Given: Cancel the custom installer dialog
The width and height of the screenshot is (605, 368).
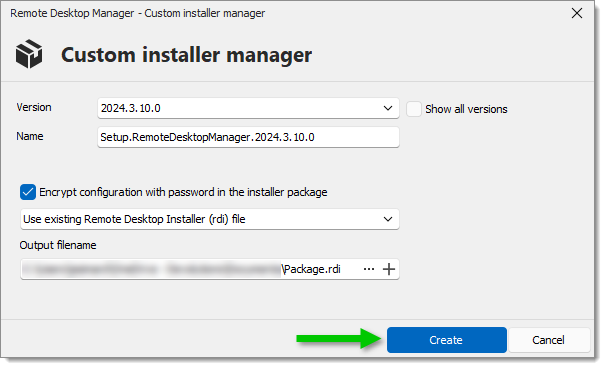Looking at the screenshot, I should pyautogui.click(x=549, y=340).
